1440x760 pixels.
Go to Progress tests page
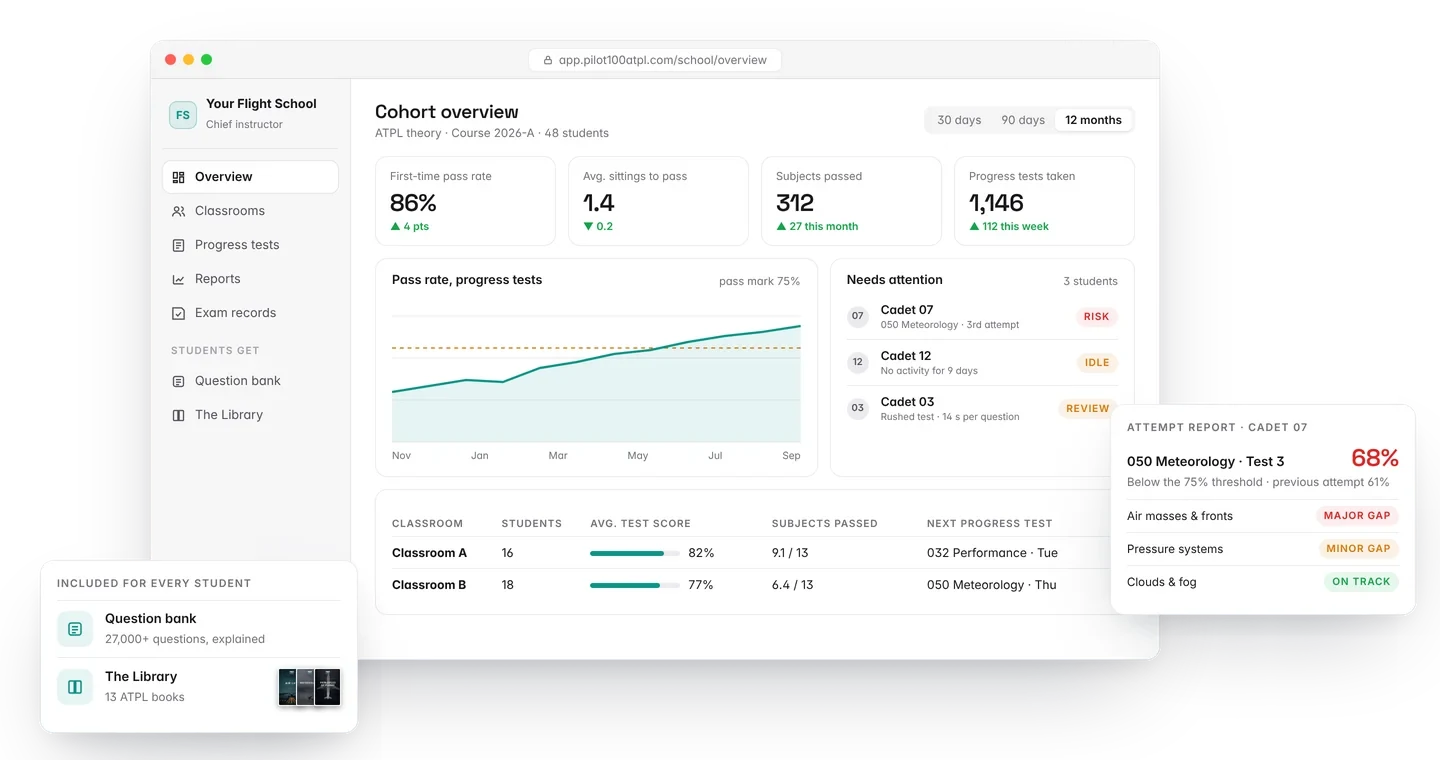point(250,245)
